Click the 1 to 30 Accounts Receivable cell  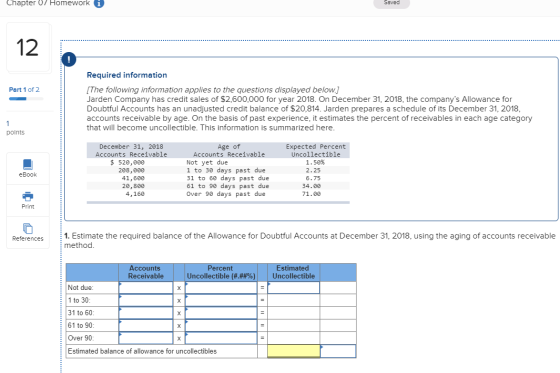point(146,300)
